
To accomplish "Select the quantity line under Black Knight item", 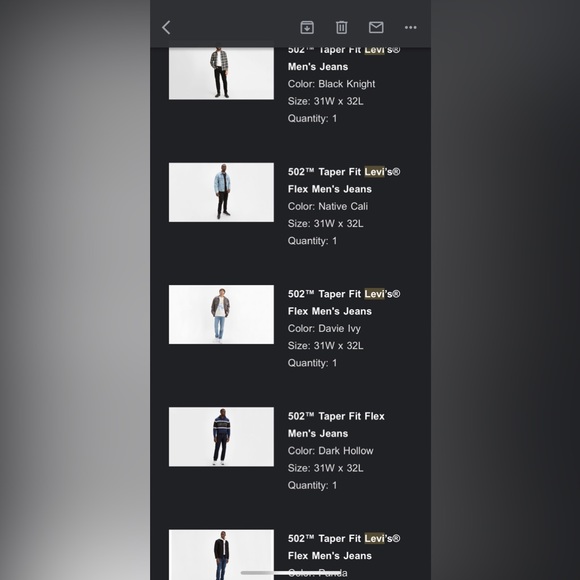I will [x=313, y=119].
